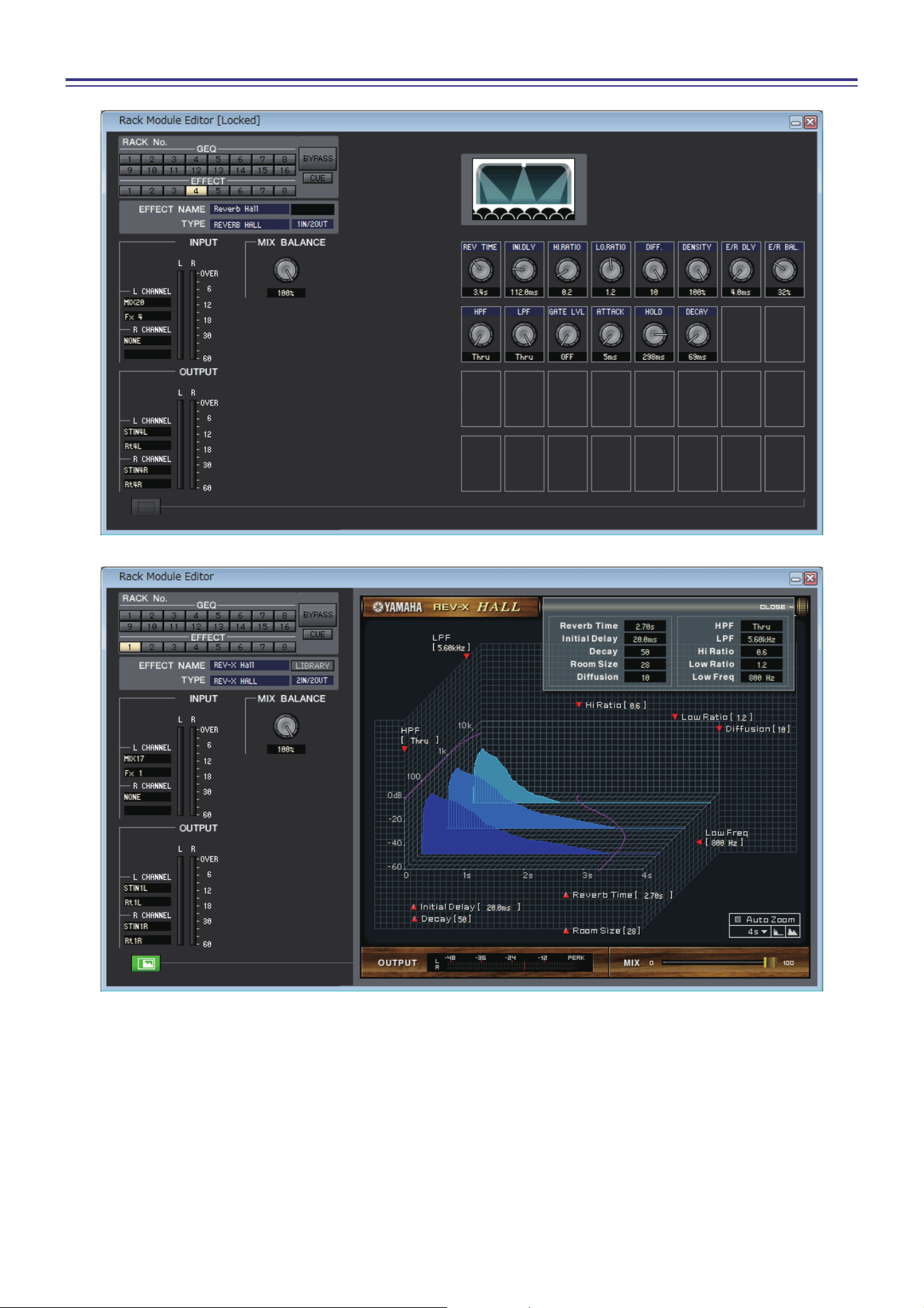Viewport: 924px width, 1308px height.
Task: Toggle BYPASS in the REV-X editor window
Action: [x=318, y=615]
